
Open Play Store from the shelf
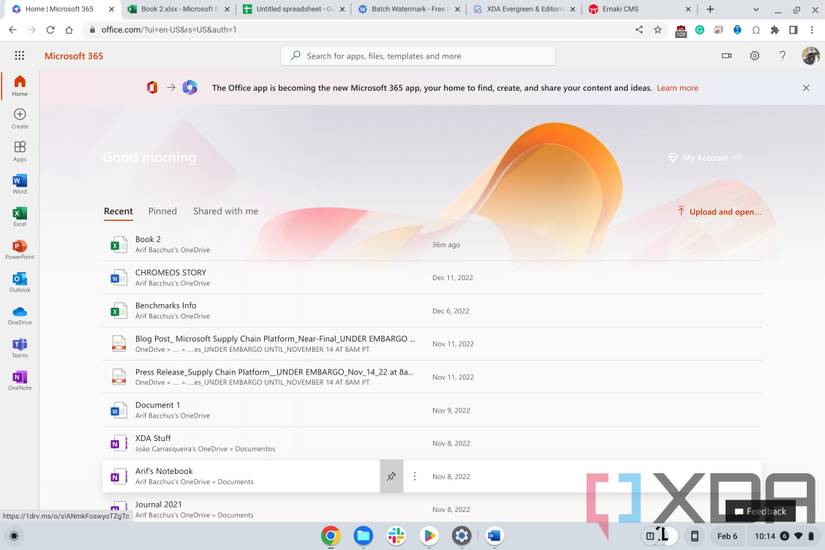tap(429, 536)
